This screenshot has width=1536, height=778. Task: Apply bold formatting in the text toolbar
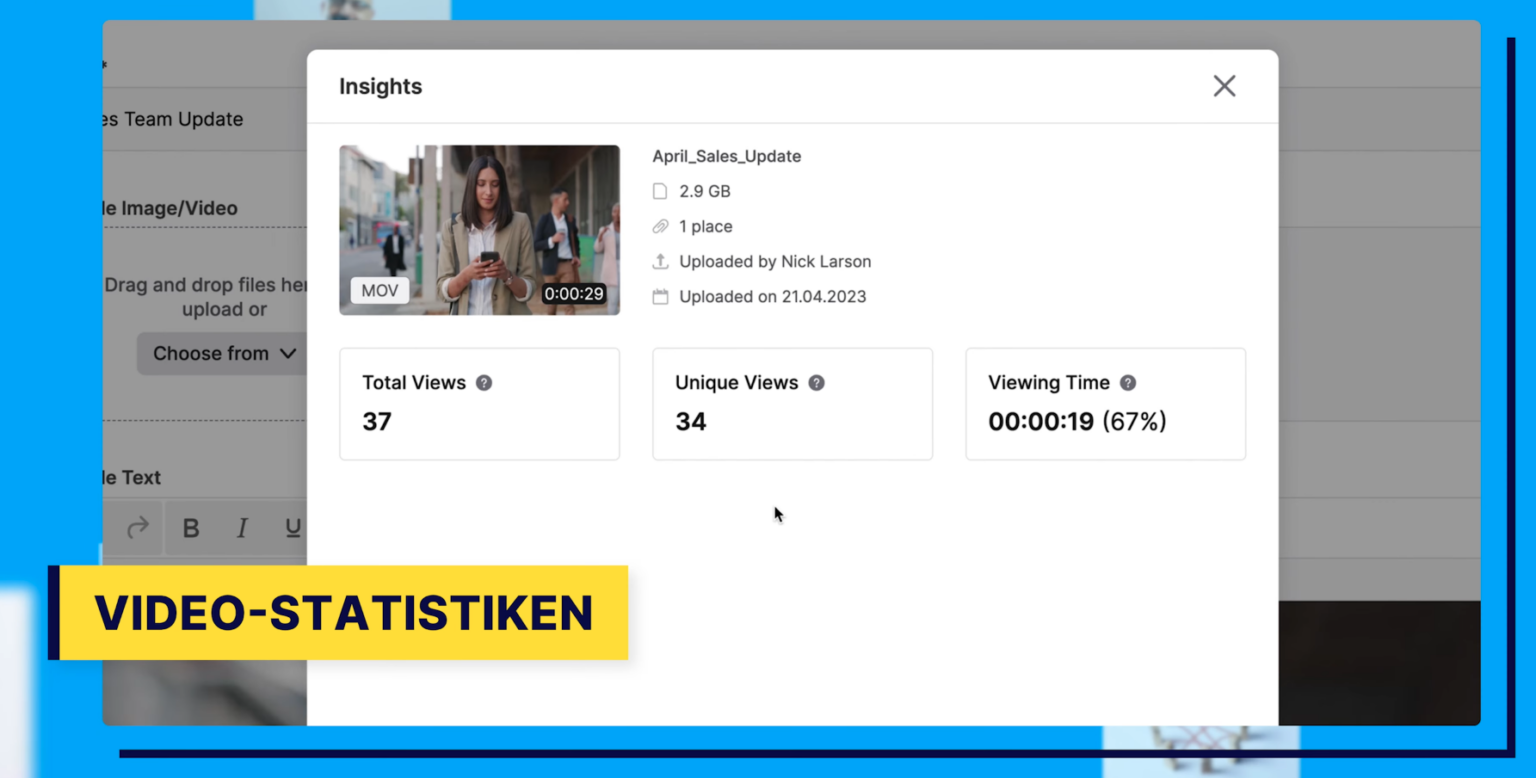click(x=191, y=528)
